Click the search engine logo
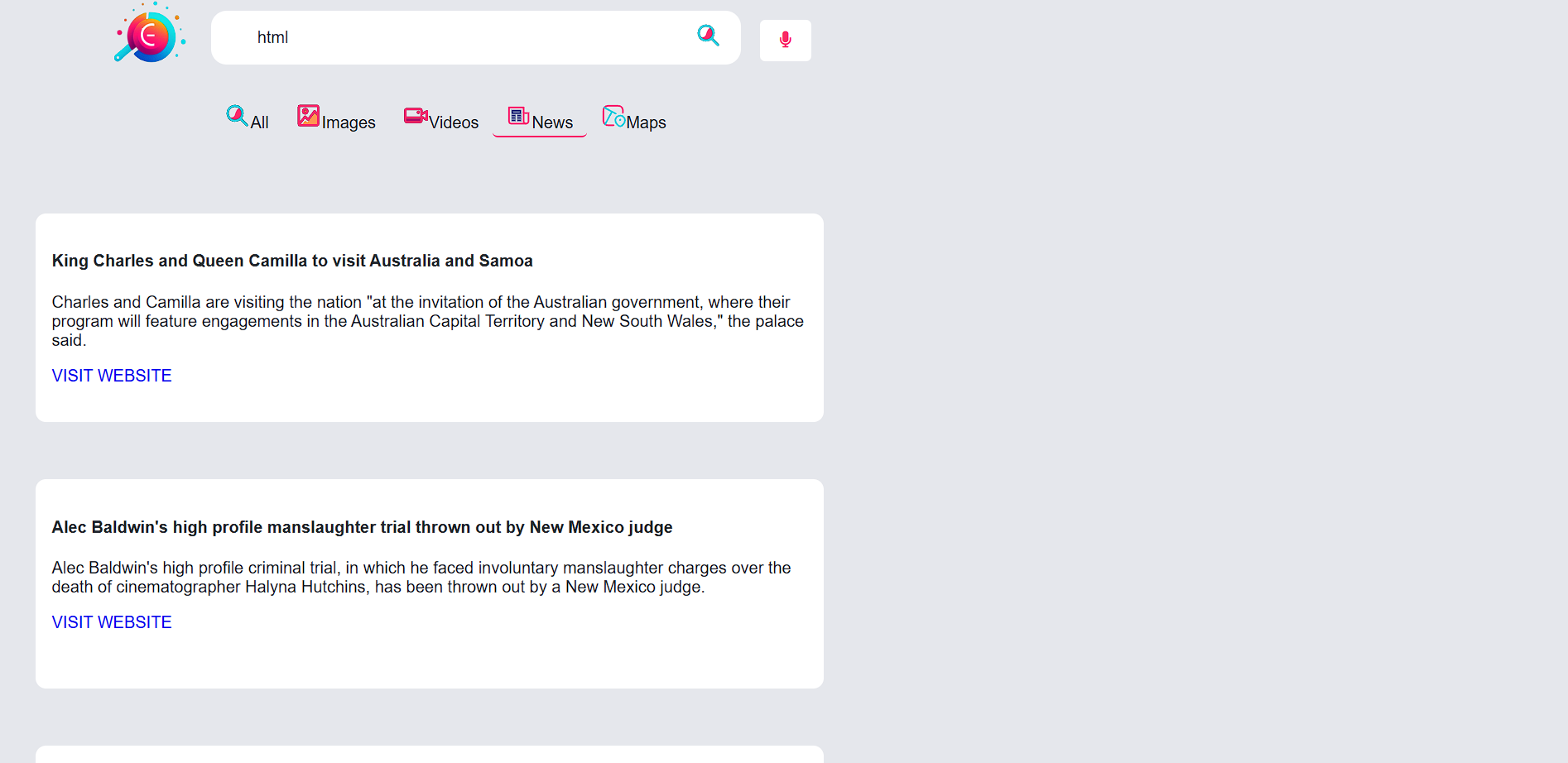Viewport: 1568px width, 763px height. [150, 33]
